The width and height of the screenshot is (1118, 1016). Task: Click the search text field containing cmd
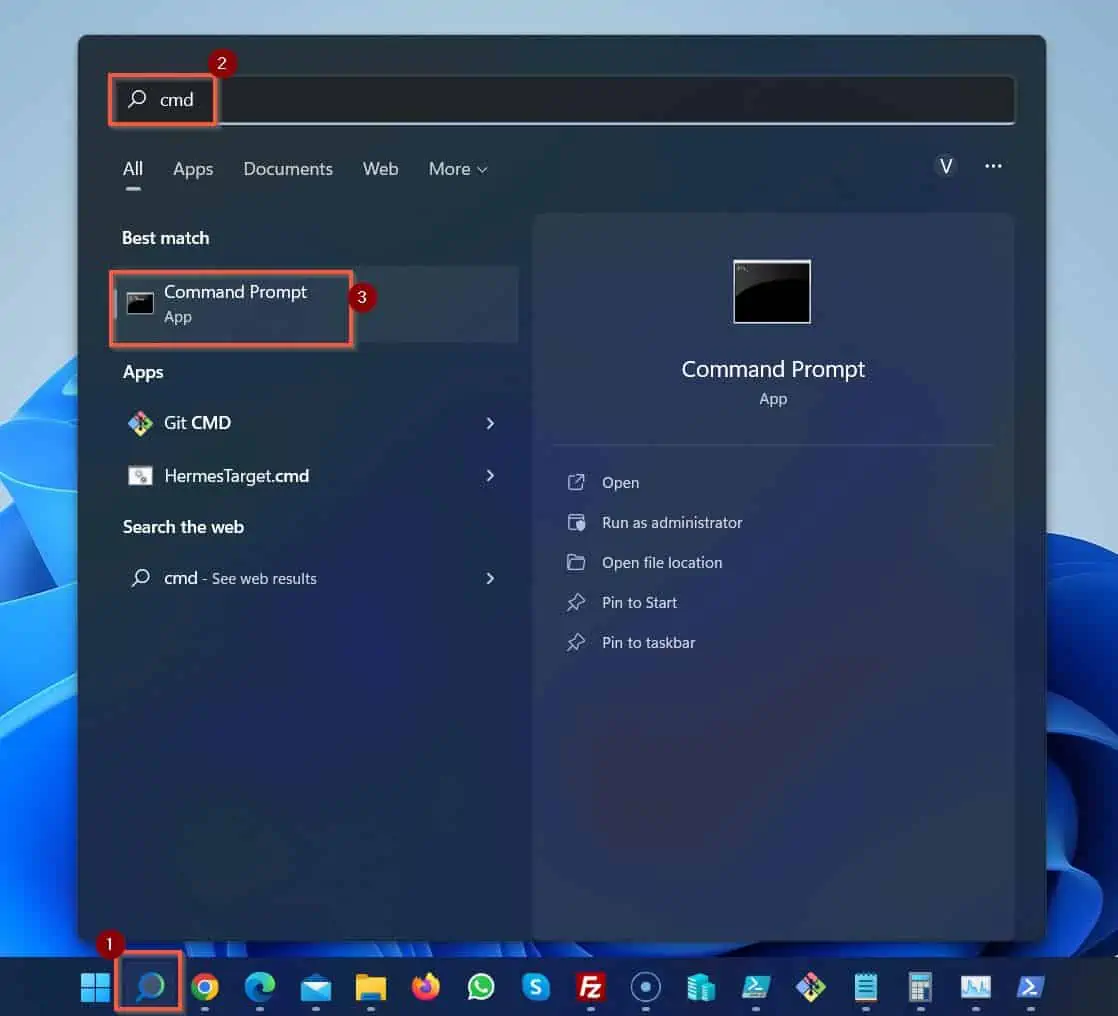click(562, 100)
